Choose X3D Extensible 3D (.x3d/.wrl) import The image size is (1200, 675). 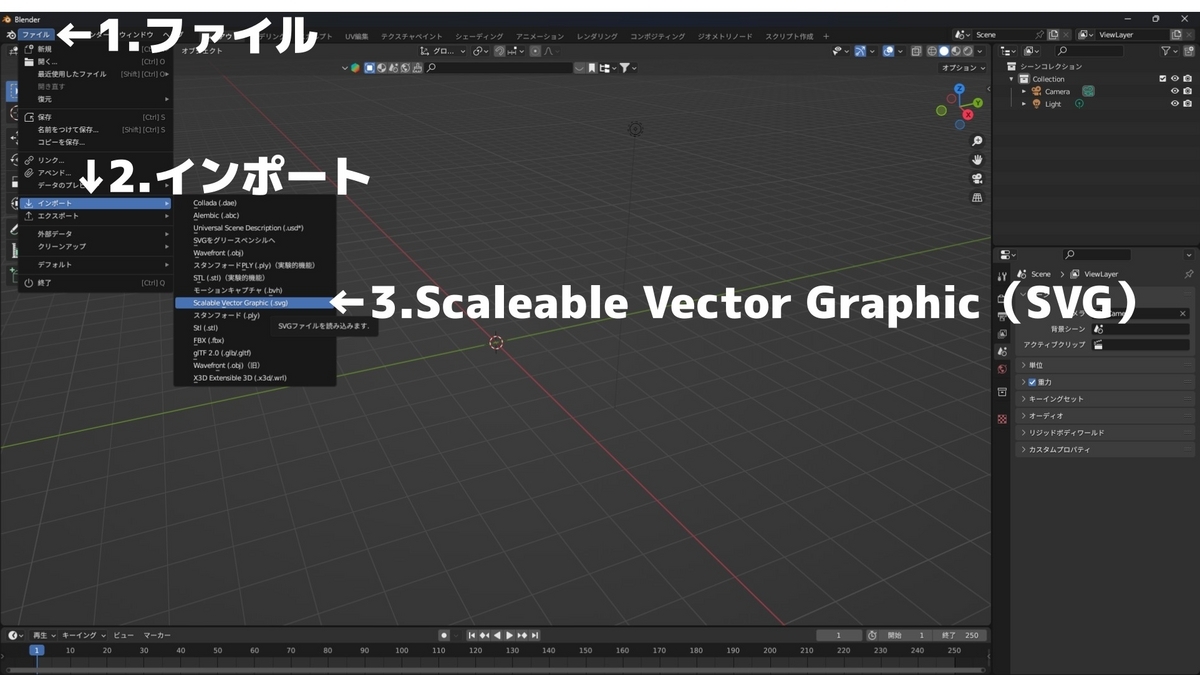(255, 377)
